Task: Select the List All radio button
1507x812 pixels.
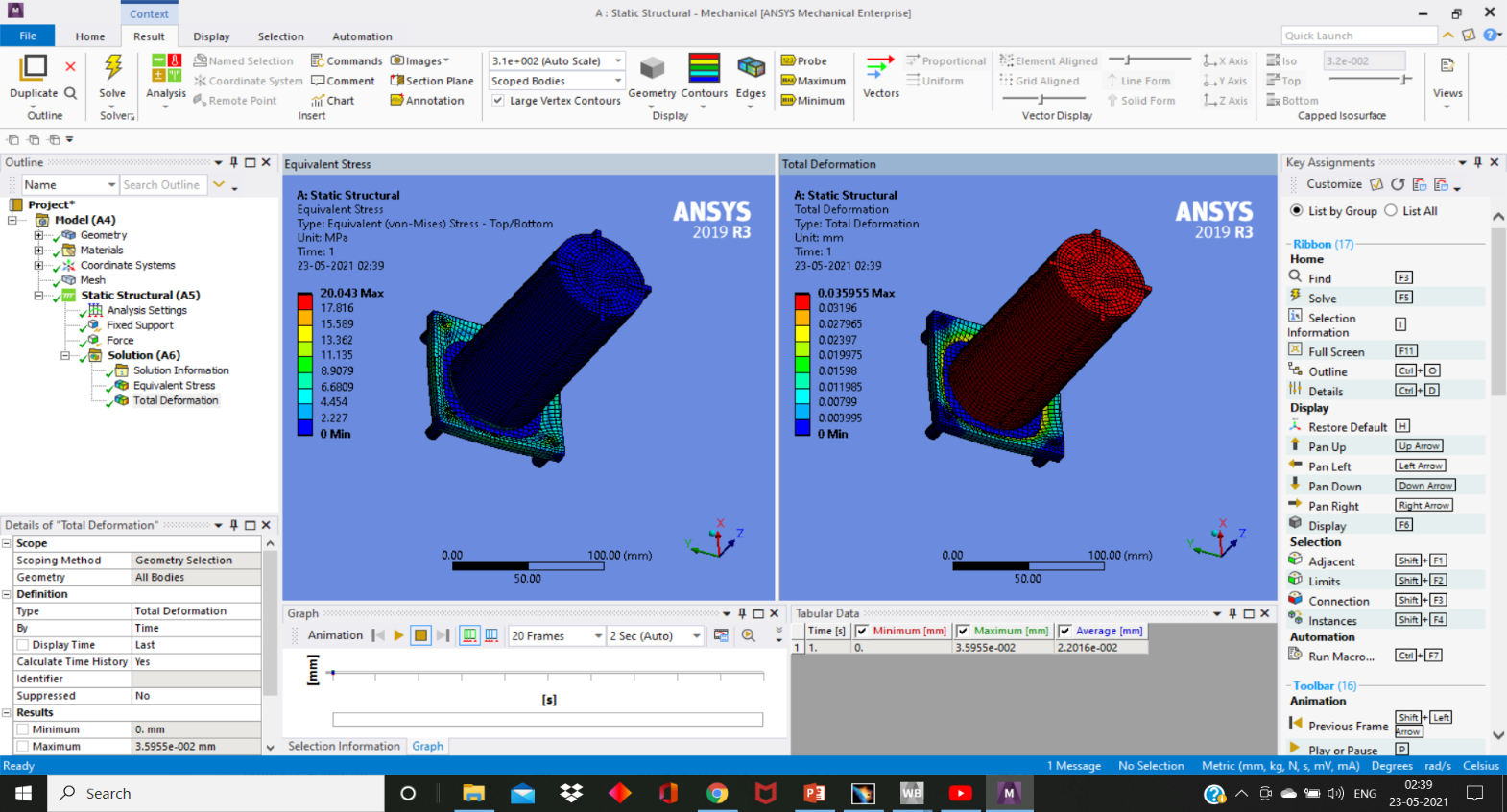Action: pyautogui.click(x=1391, y=211)
